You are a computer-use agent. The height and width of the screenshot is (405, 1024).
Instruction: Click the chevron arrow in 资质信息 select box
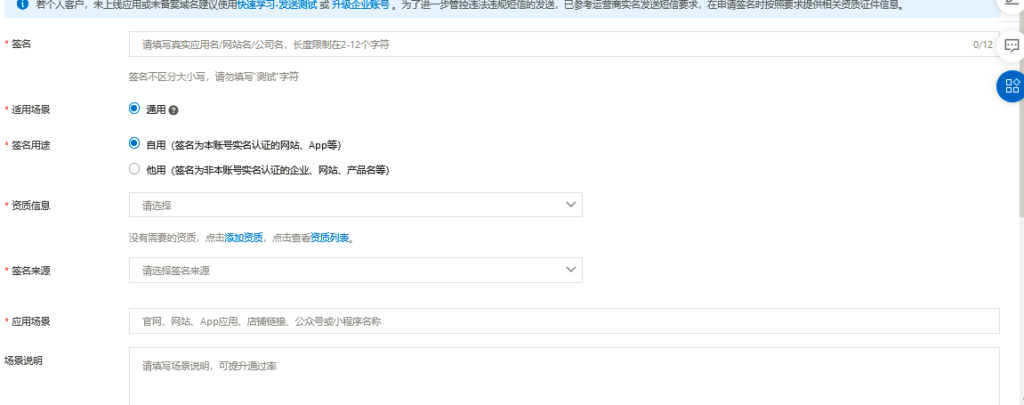[x=571, y=205]
